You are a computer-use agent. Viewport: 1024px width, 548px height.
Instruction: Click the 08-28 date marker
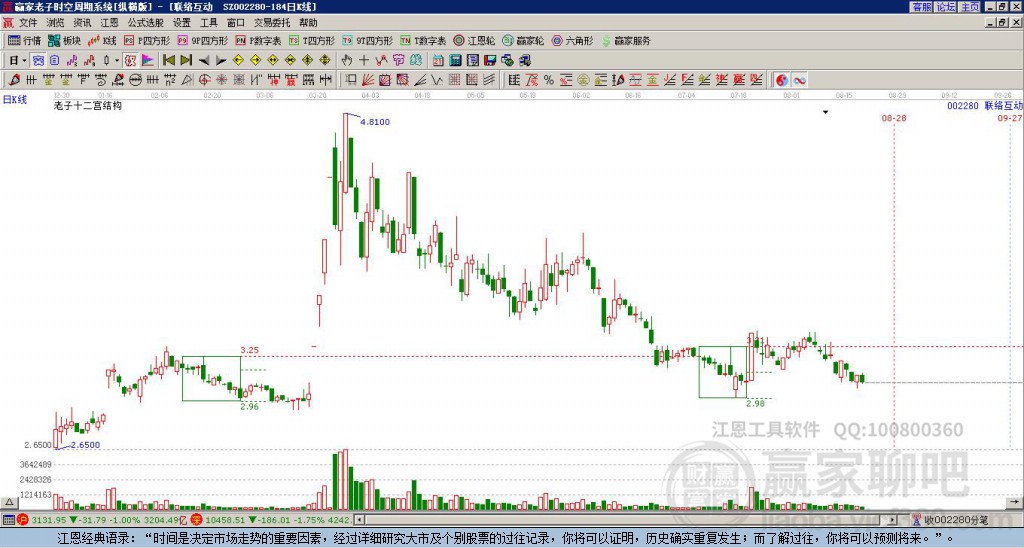click(x=894, y=118)
